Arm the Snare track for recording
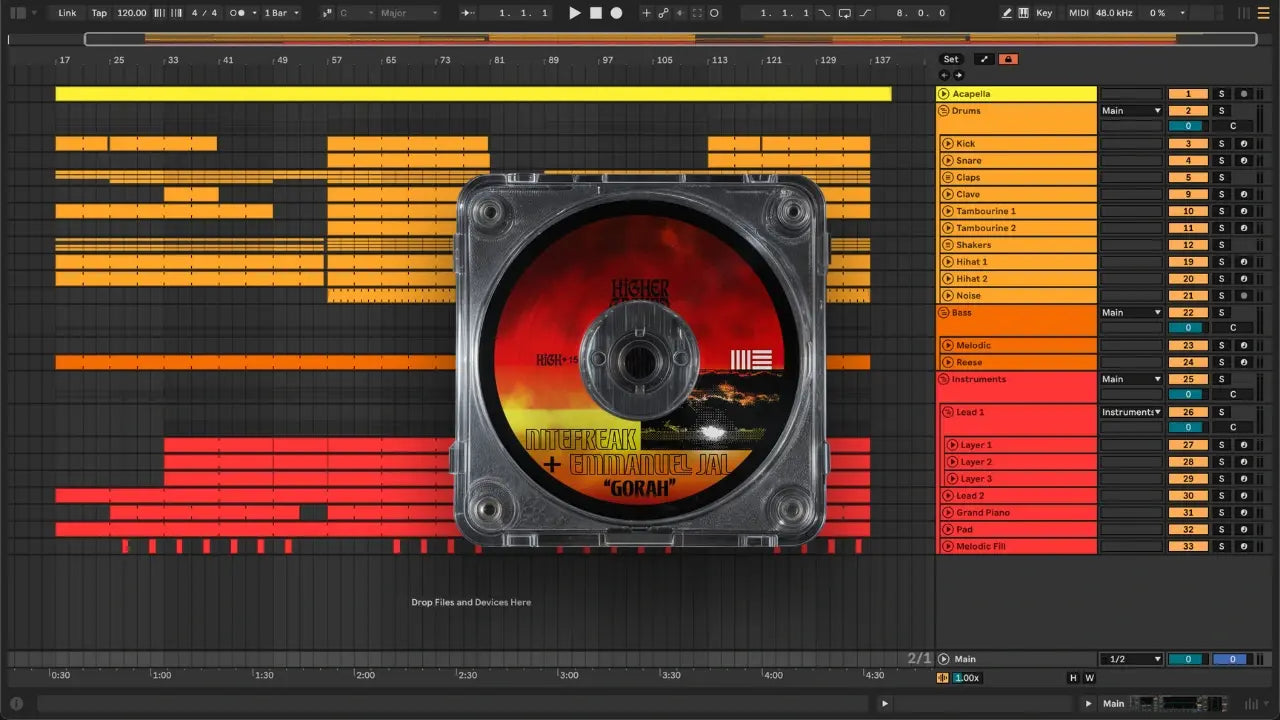The image size is (1280, 720). (x=1244, y=161)
